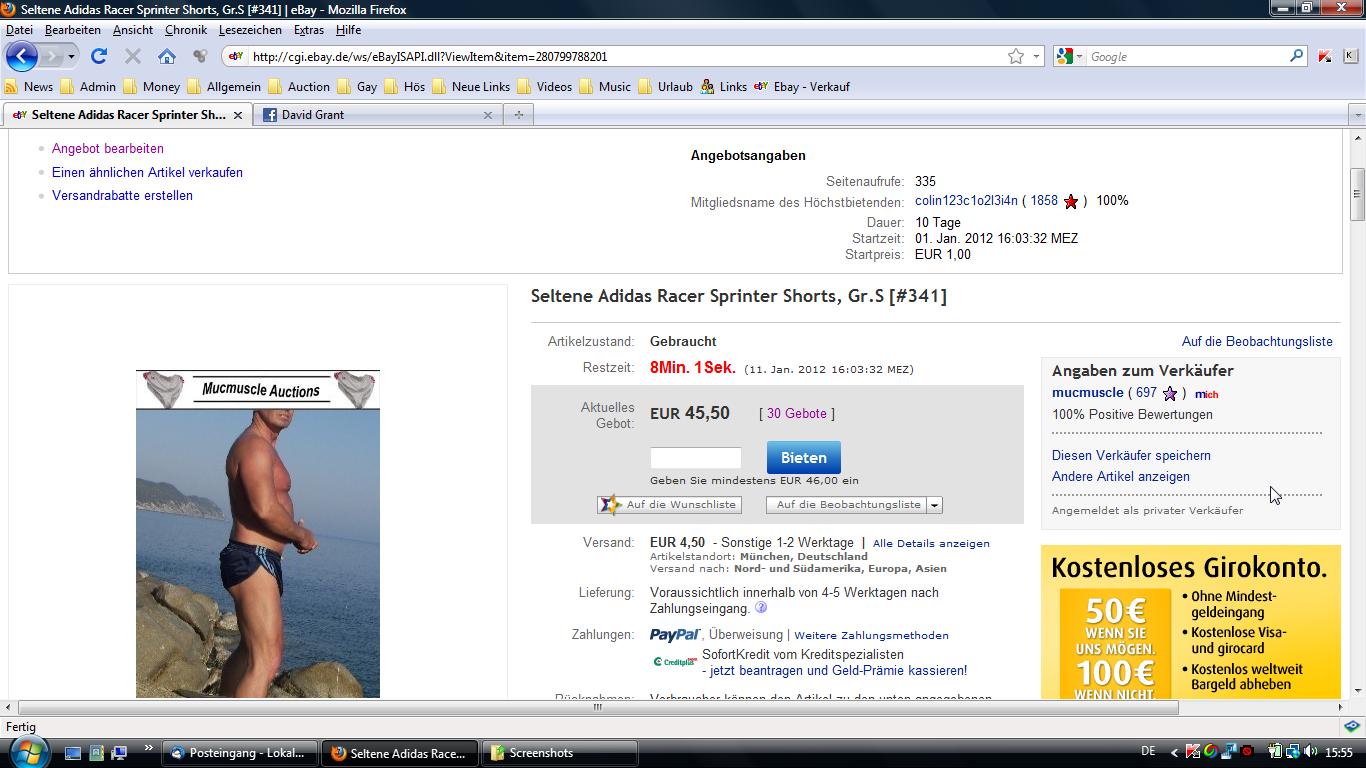Image resolution: width=1366 pixels, height=768 pixels.
Task: Open a new tab with plus button
Action: click(518, 115)
